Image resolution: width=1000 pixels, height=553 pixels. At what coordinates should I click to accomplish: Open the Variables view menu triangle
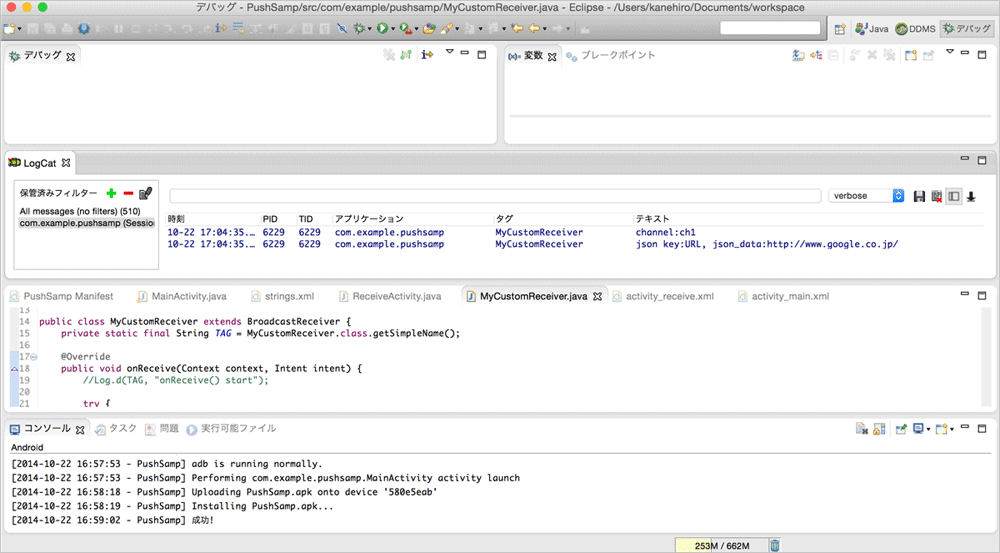[949, 52]
